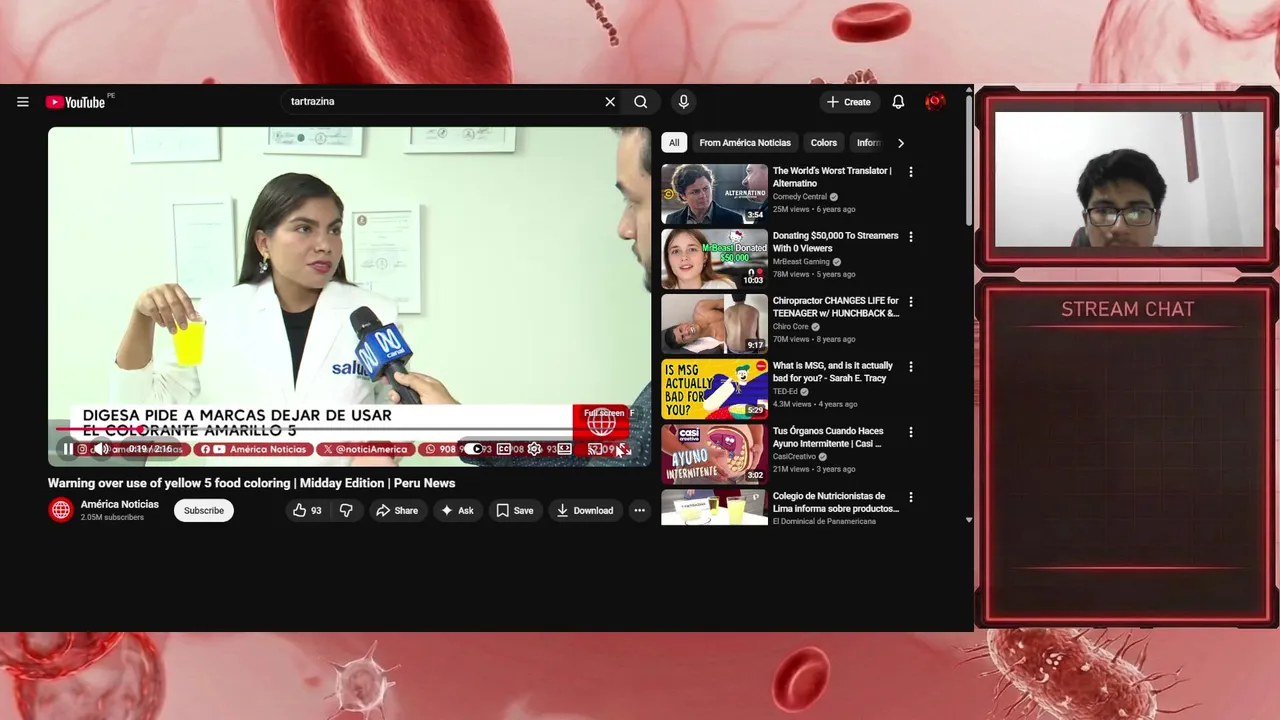Open the Chiropractor CHANGES LIFE thumbnail
Image resolution: width=1280 pixels, height=720 pixels.
coord(714,324)
